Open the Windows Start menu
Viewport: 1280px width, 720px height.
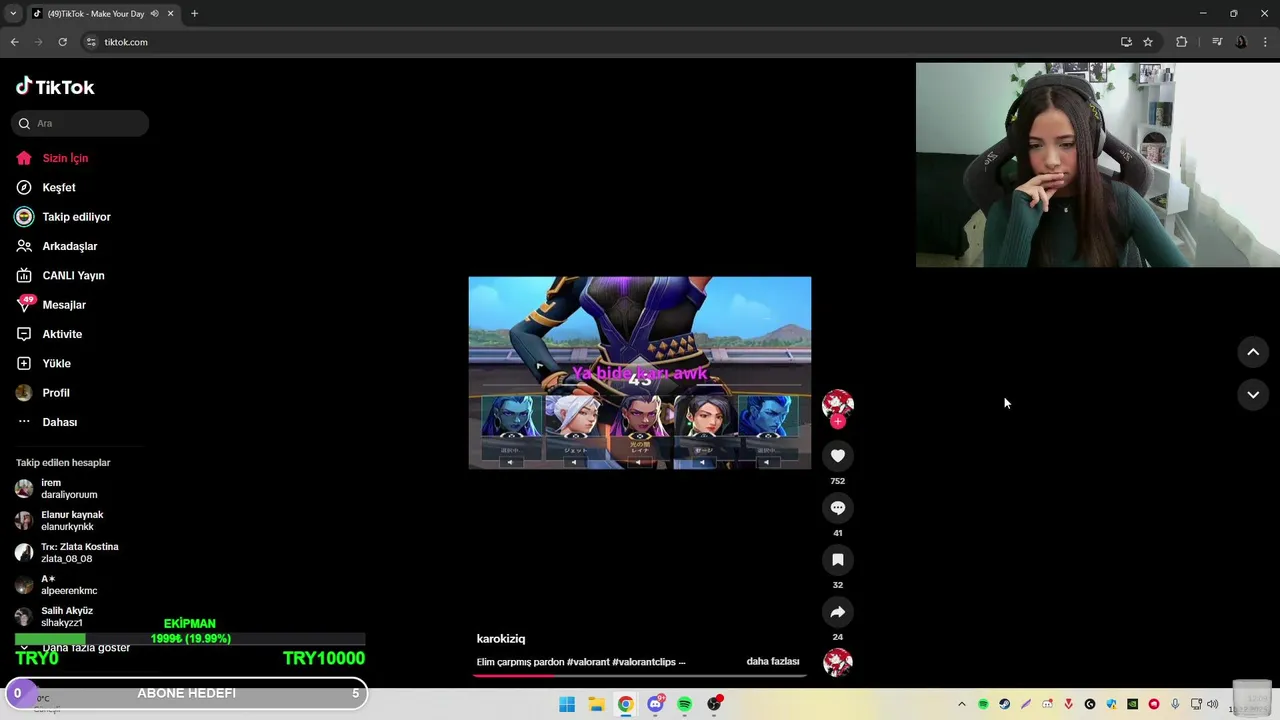[x=567, y=704]
